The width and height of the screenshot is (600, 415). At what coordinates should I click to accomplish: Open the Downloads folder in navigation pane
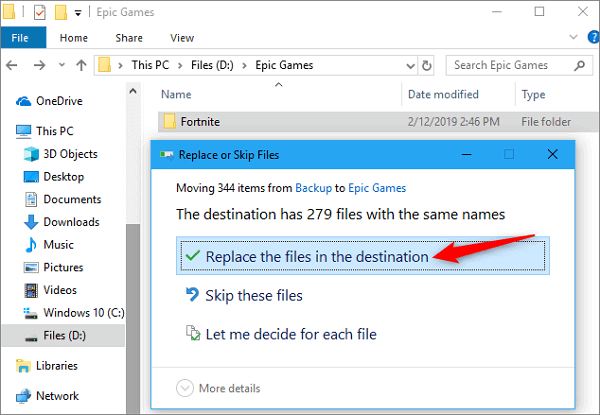pyautogui.click(x=70, y=222)
